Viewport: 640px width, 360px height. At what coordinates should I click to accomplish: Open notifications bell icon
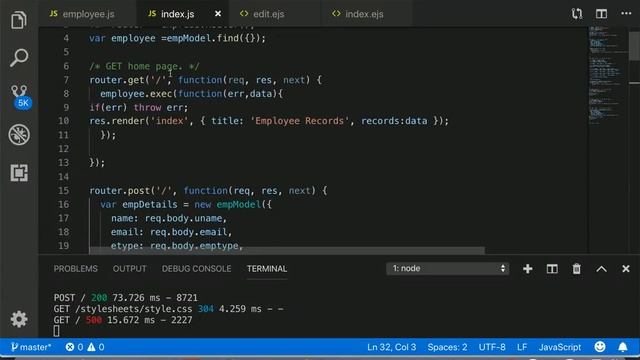point(622,347)
